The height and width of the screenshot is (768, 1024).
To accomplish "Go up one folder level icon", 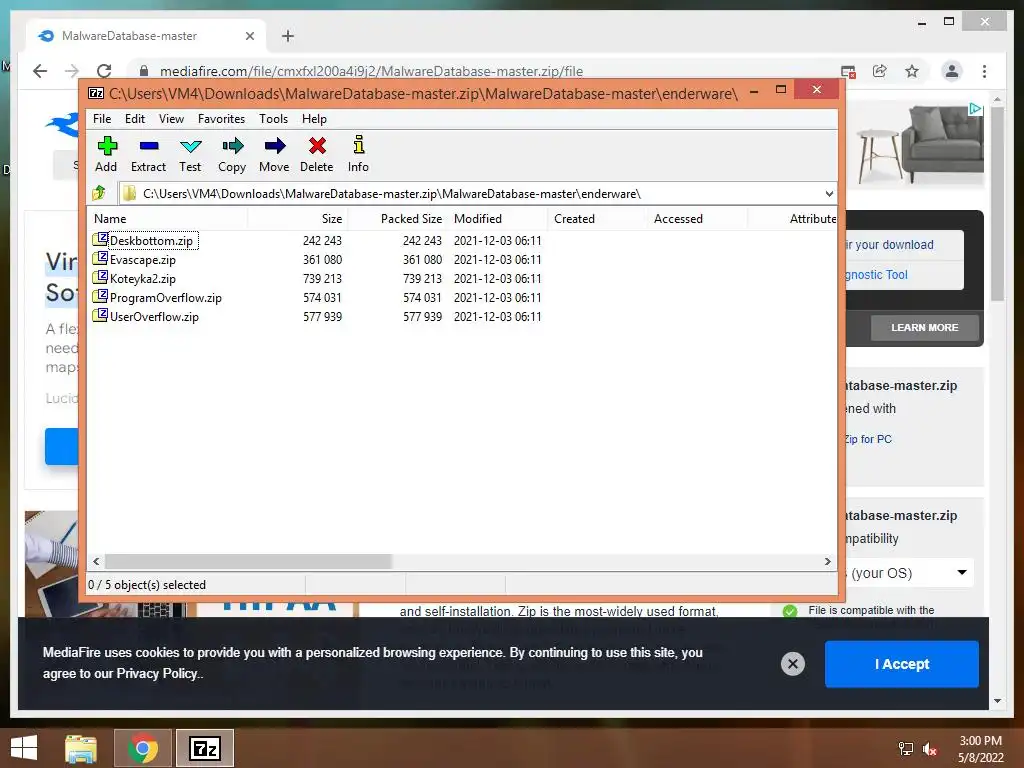I will coord(99,193).
